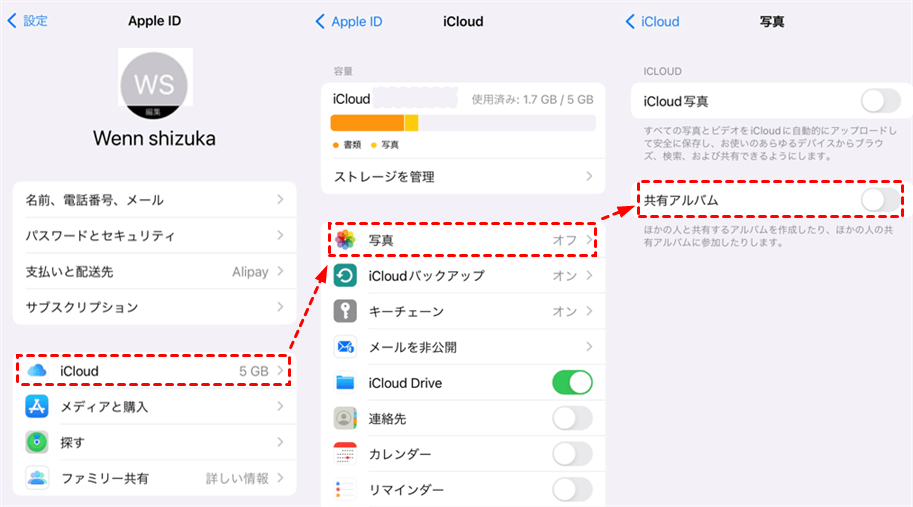Open パスワードとセキュリティ settings
The width and height of the screenshot is (913, 507).
tap(154, 235)
